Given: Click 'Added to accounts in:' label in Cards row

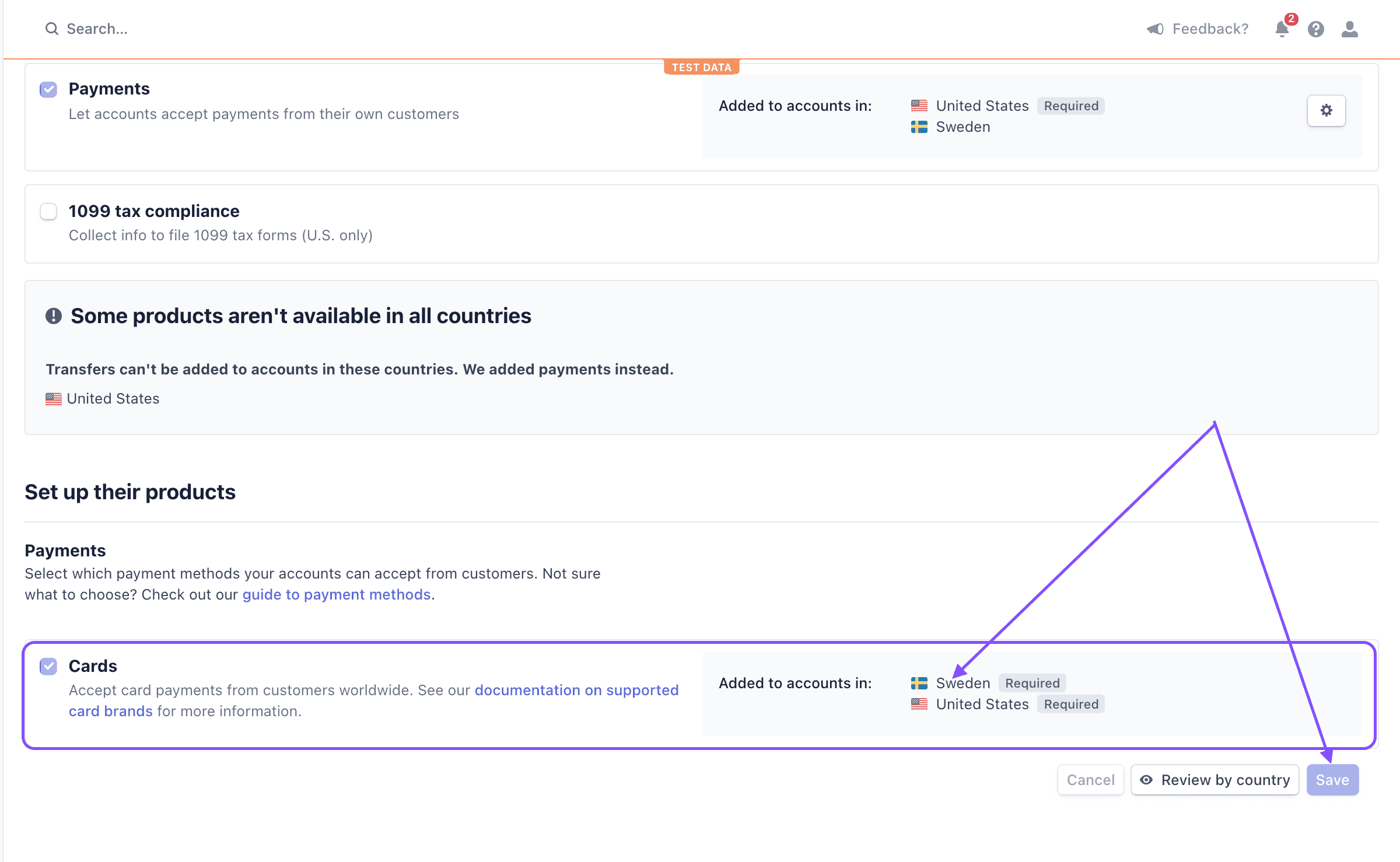Looking at the screenshot, I should [795, 683].
